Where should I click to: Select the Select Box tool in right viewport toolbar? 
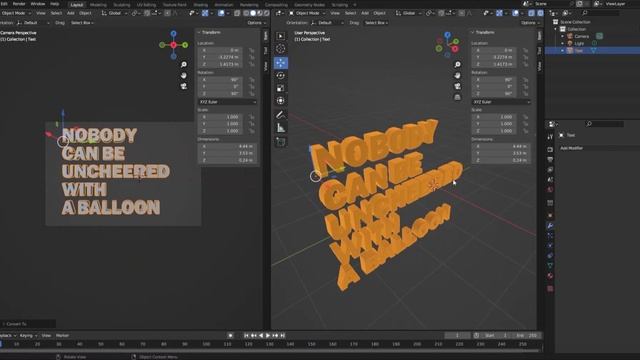pyautogui.click(x=280, y=36)
